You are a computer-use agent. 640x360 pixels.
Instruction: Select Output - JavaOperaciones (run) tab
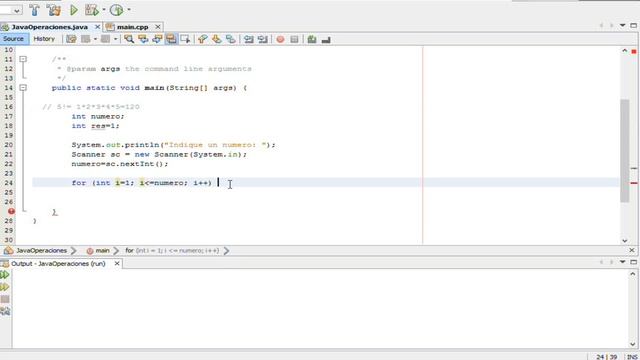[x=58, y=264]
